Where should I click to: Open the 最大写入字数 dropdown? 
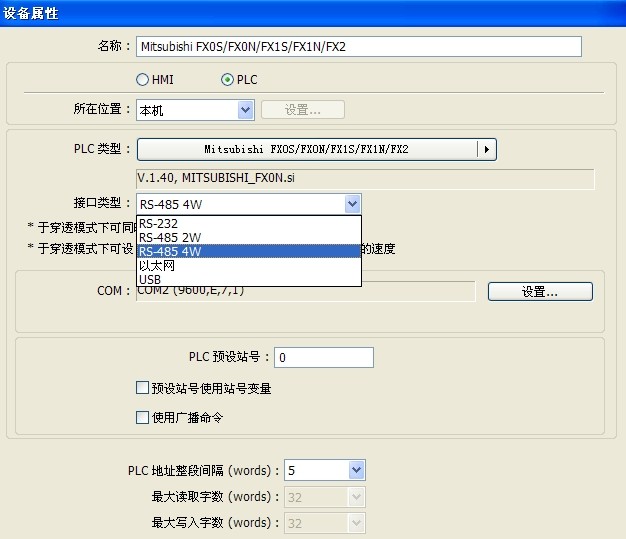356,523
